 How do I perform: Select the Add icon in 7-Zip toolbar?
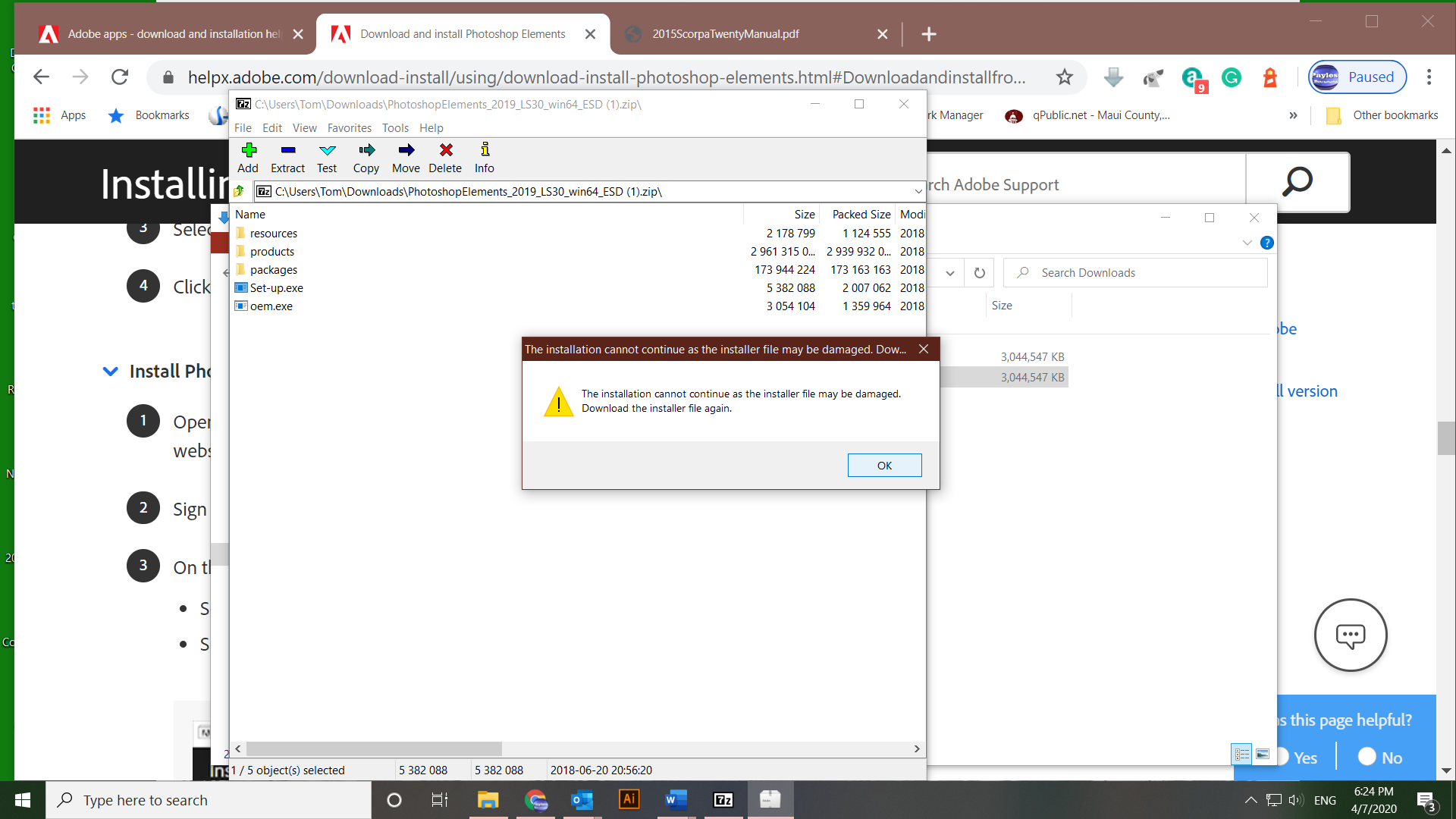247,158
